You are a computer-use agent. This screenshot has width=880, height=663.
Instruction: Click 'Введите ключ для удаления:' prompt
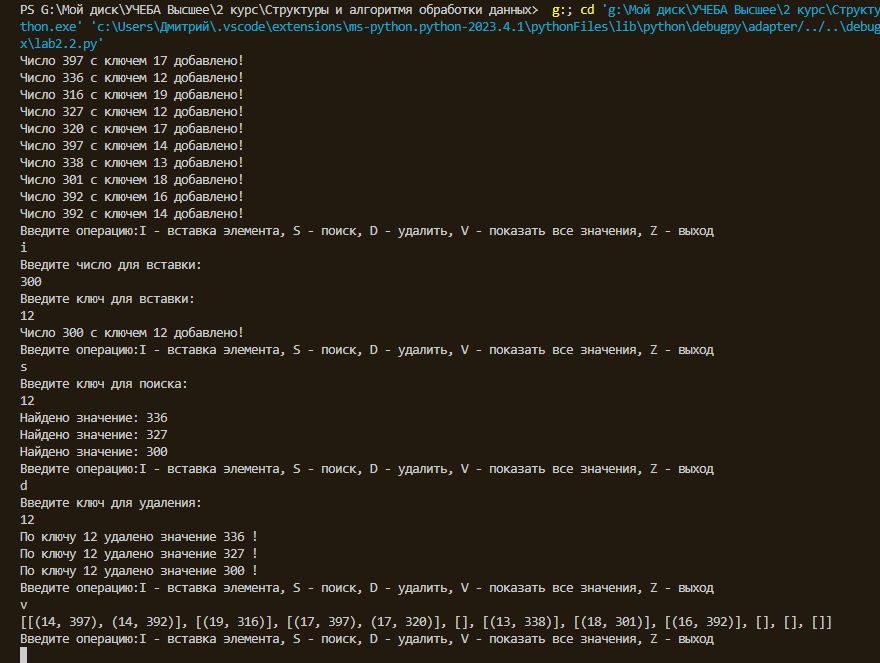point(111,503)
